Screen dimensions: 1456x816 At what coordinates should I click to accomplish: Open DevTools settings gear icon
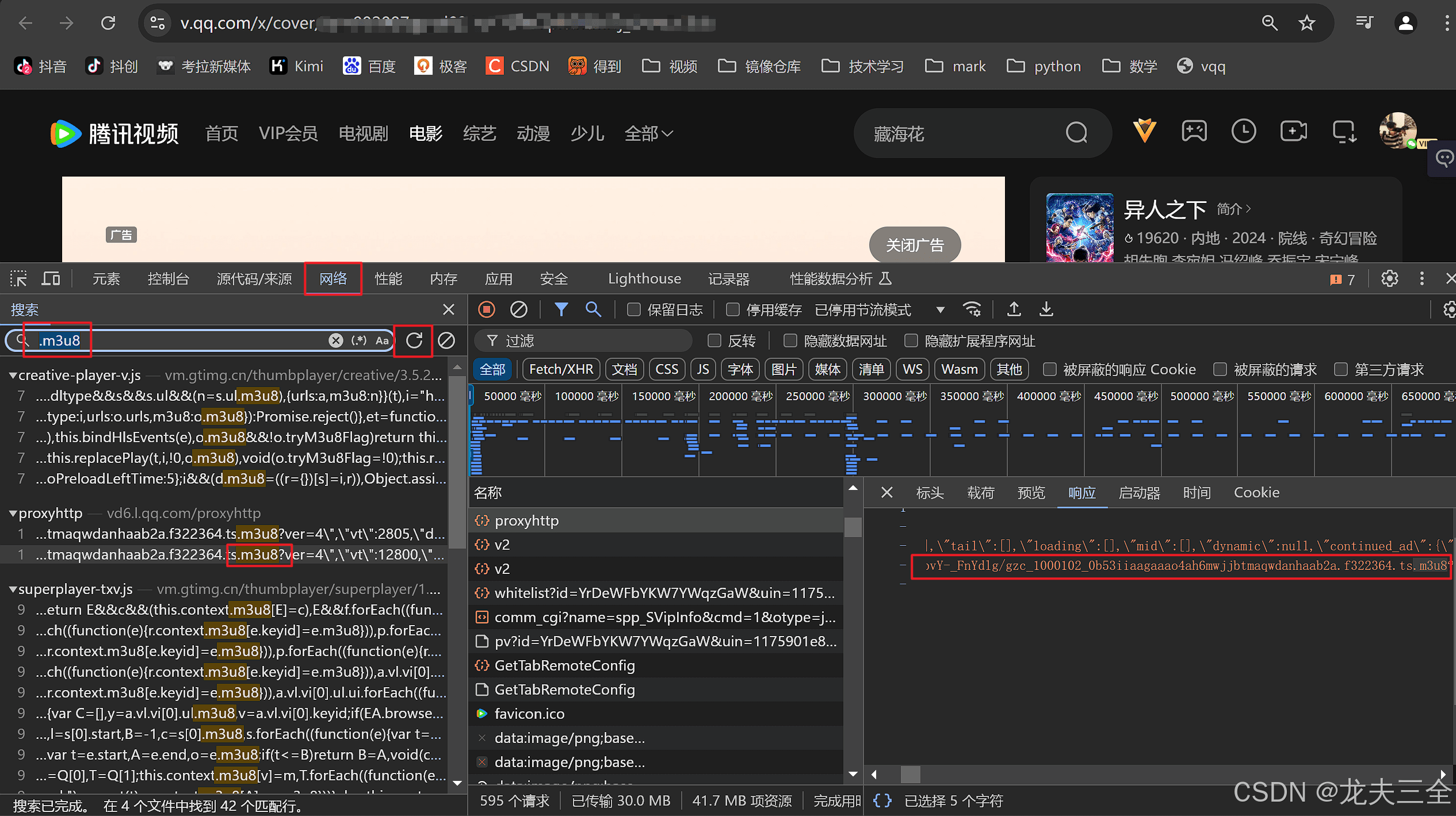click(x=1390, y=279)
